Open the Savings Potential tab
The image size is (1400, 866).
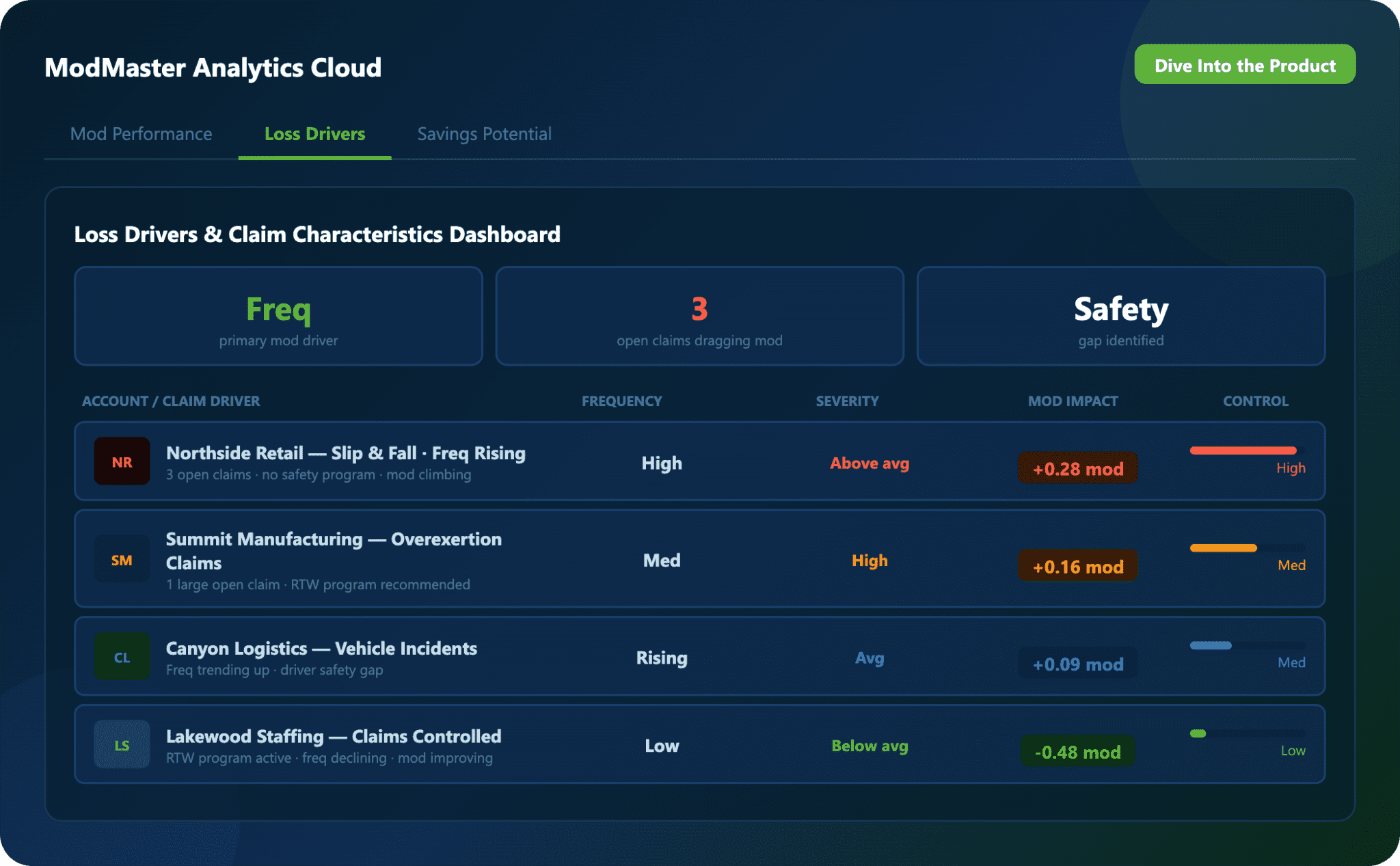click(x=484, y=134)
